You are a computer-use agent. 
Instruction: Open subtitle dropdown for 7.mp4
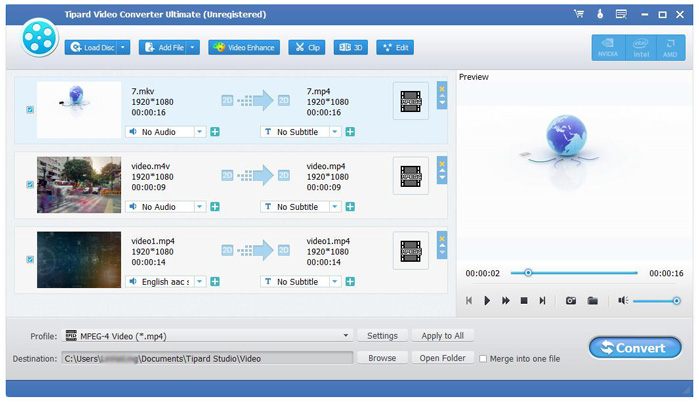(x=335, y=132)
